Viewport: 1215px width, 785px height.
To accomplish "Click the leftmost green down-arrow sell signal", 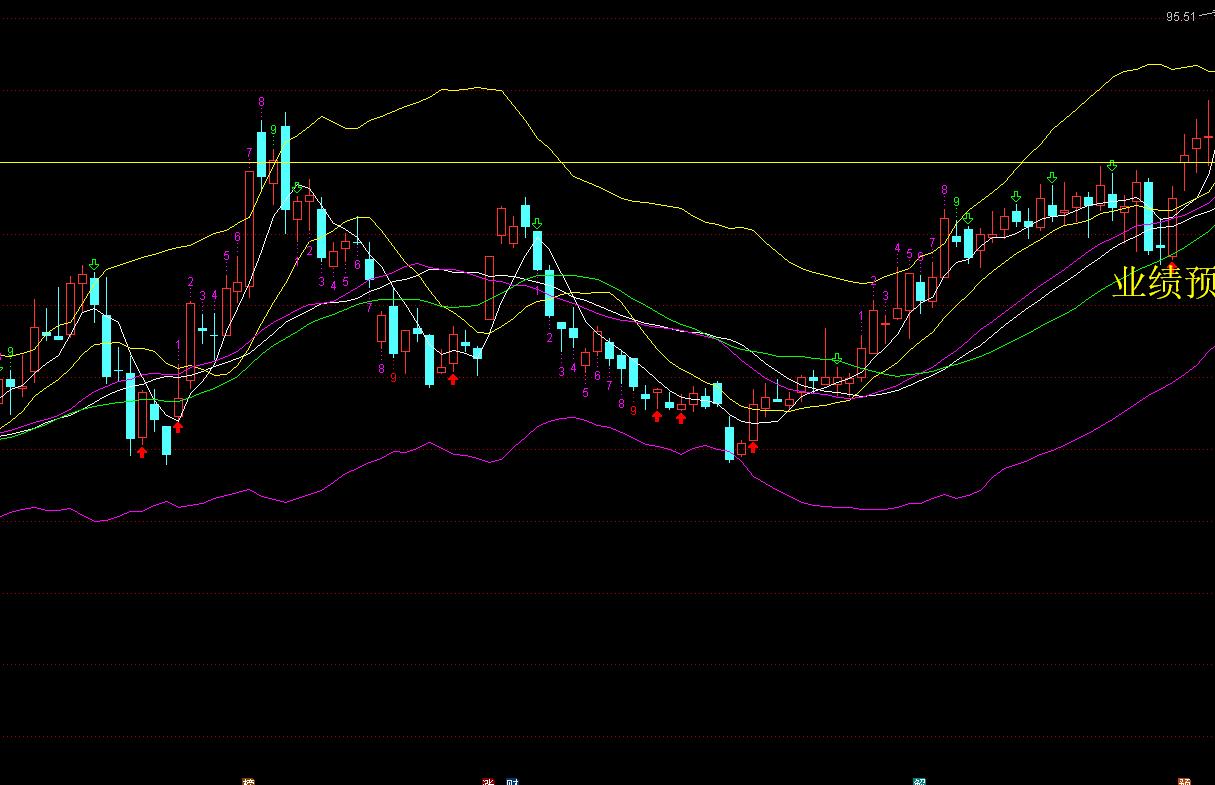I will [x=94, y=265].
